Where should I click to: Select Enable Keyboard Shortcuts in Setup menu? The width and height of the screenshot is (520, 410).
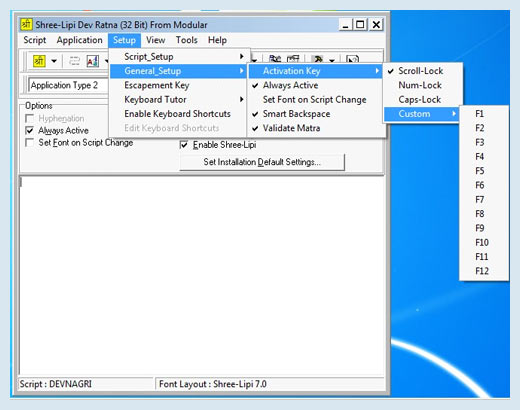click(178, 114)
